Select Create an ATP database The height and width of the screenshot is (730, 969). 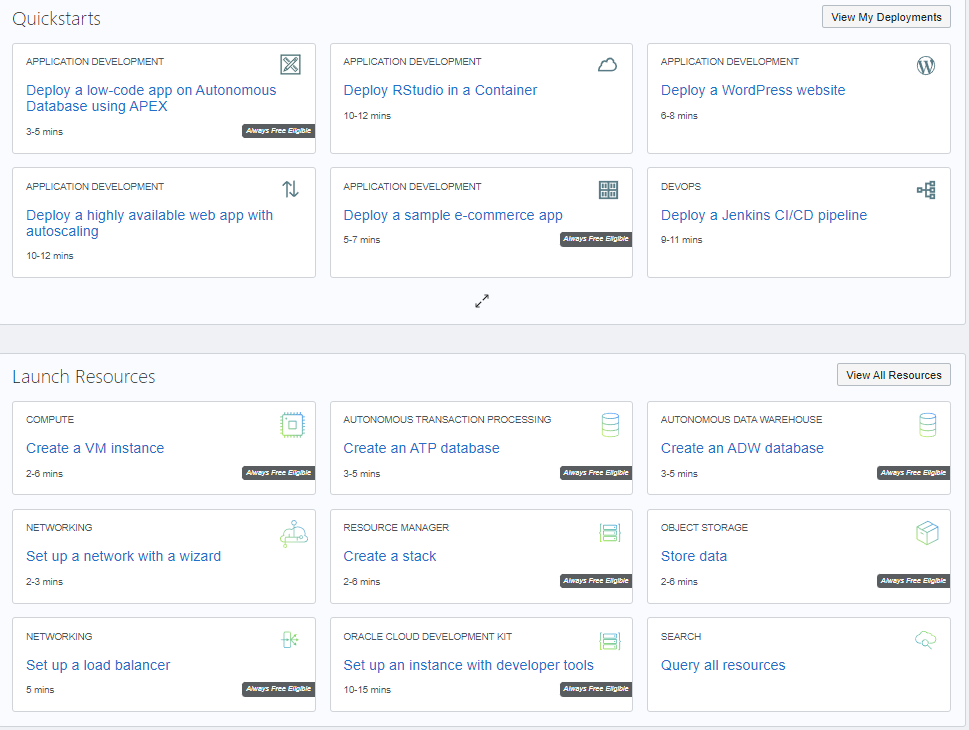421,448
